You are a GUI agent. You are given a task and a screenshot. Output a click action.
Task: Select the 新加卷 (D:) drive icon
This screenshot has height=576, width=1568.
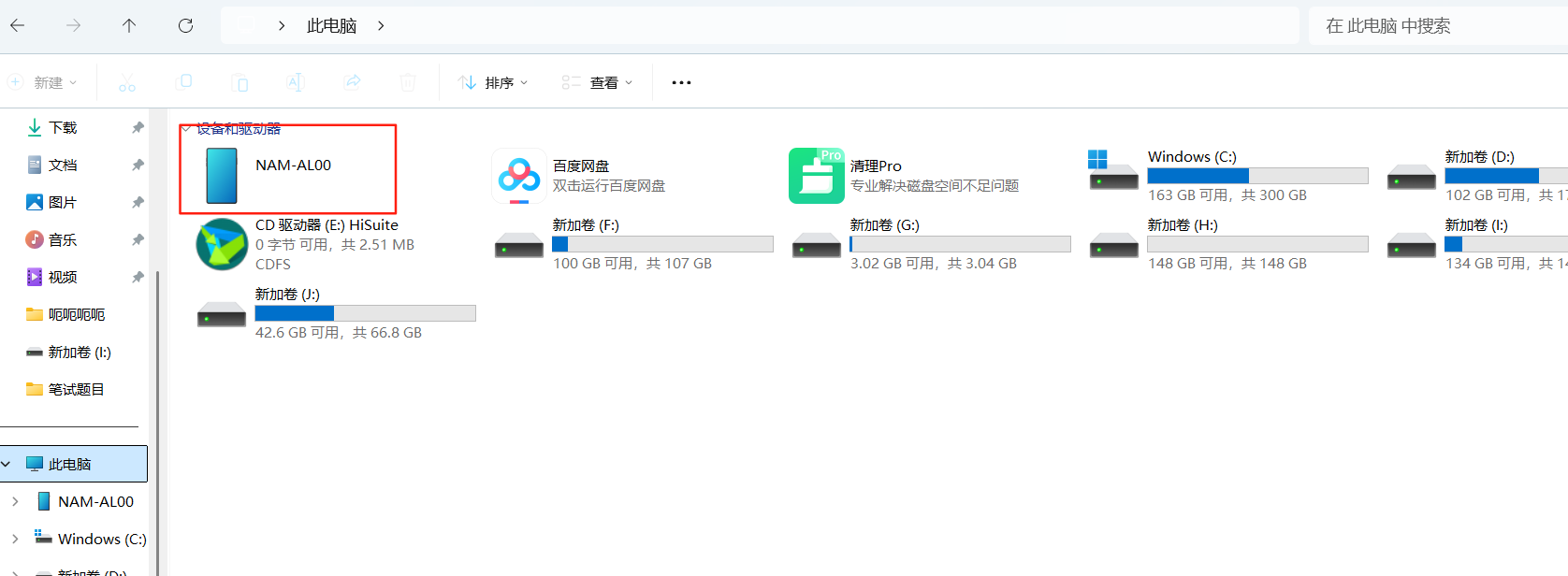pos(1412,177)
